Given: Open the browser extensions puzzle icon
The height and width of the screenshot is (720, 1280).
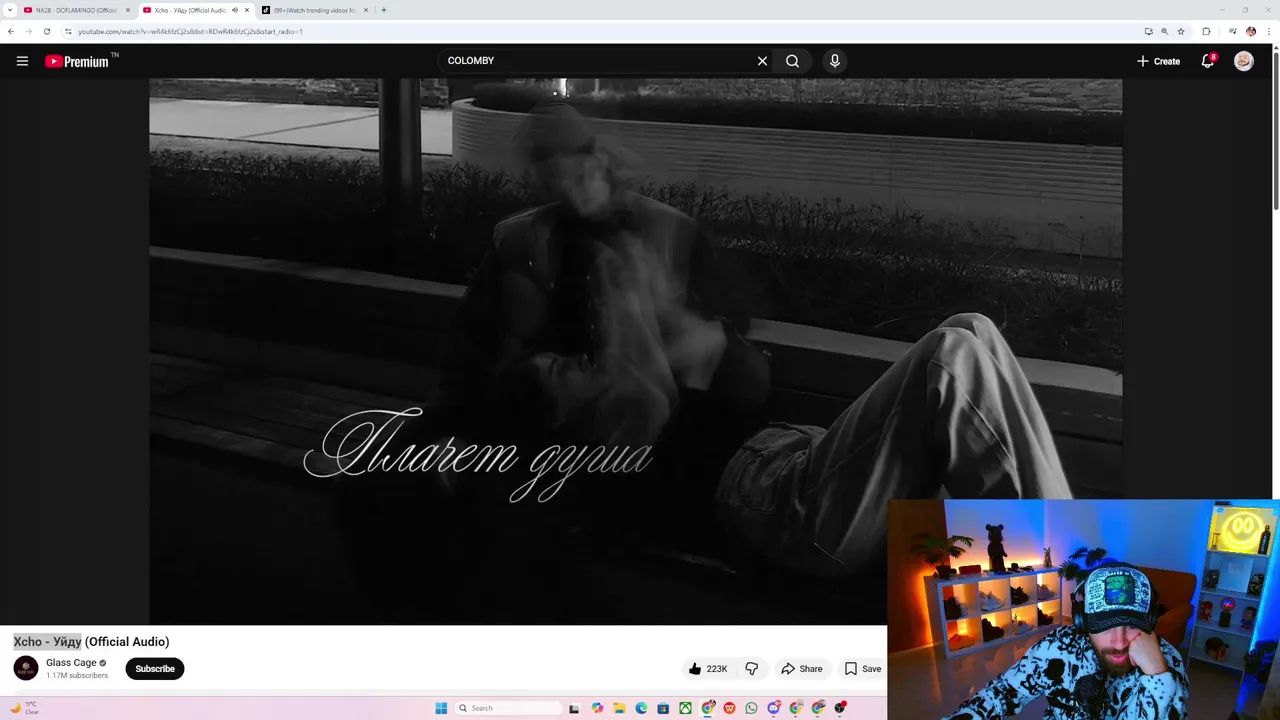Looking at the screenshot, I should point(1206,31).
